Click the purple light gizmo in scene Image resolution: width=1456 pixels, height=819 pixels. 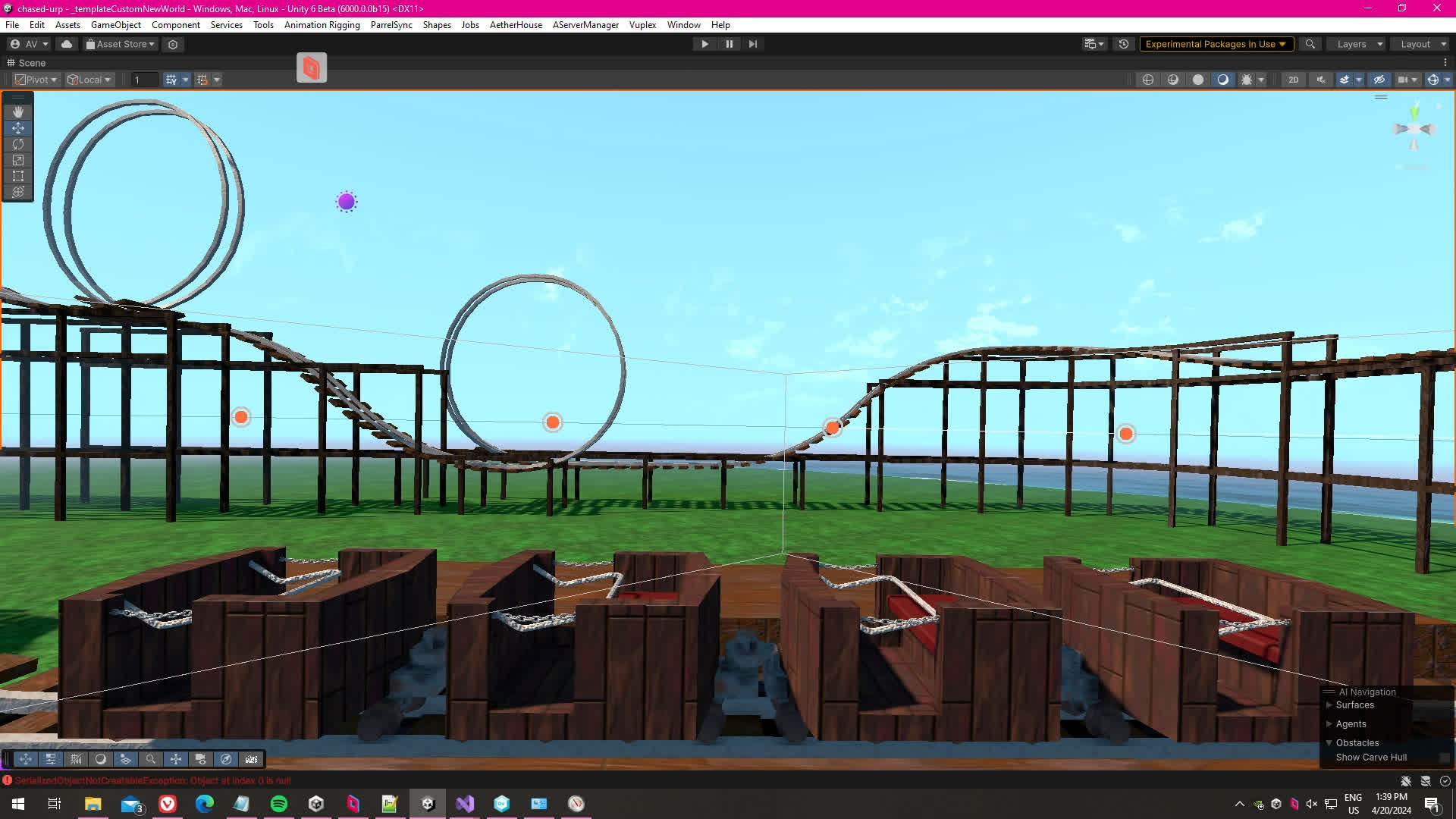[x=347, y=202]
